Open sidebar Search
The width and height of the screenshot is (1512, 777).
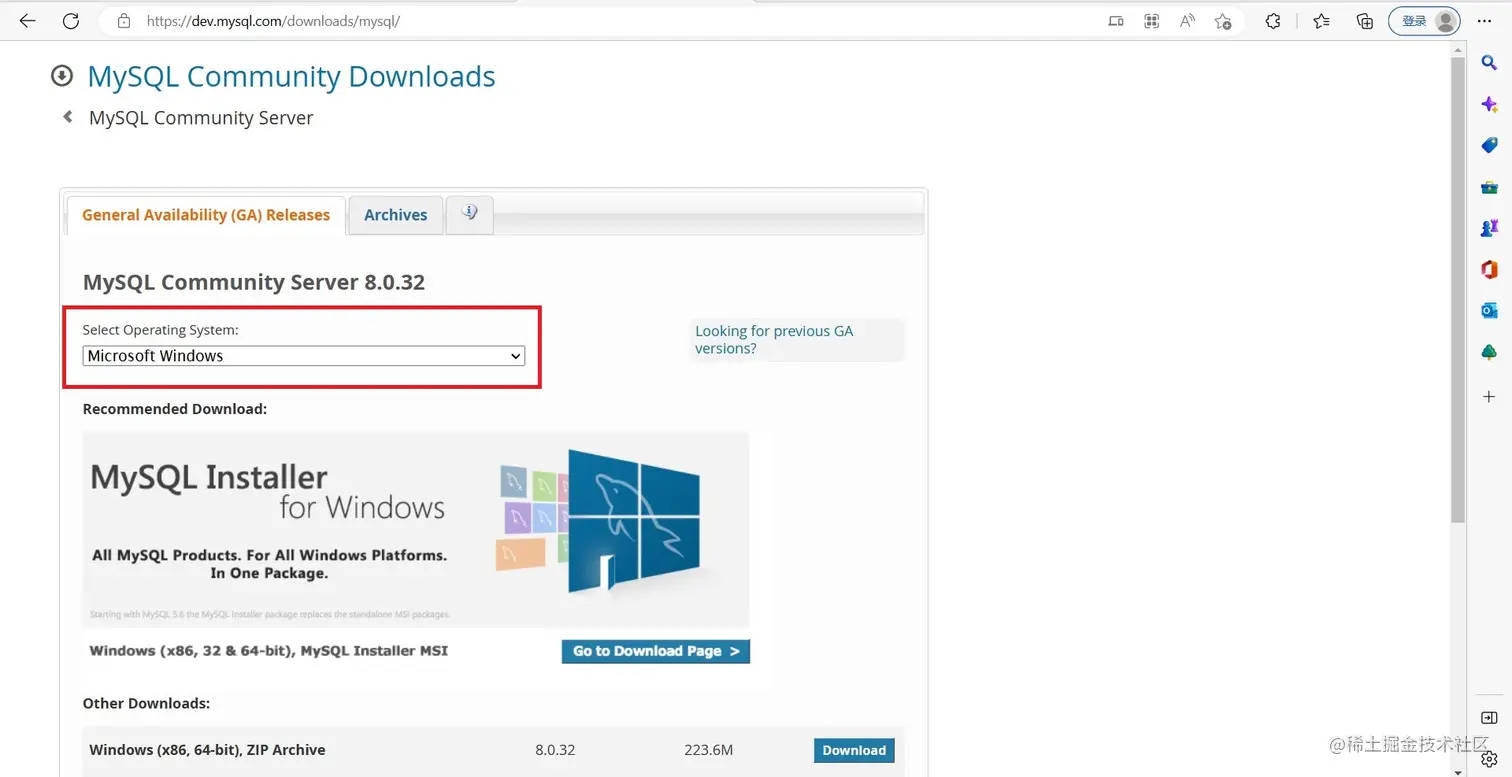tap(1489, 63)
